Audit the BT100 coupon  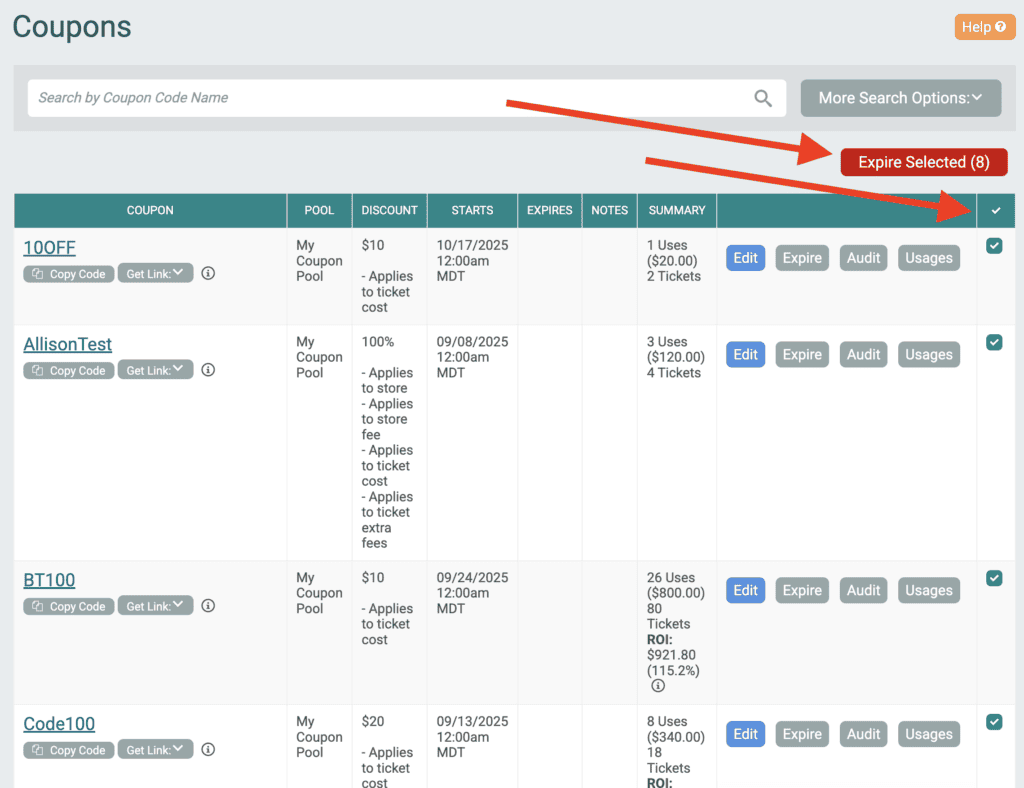pos(863,590)
